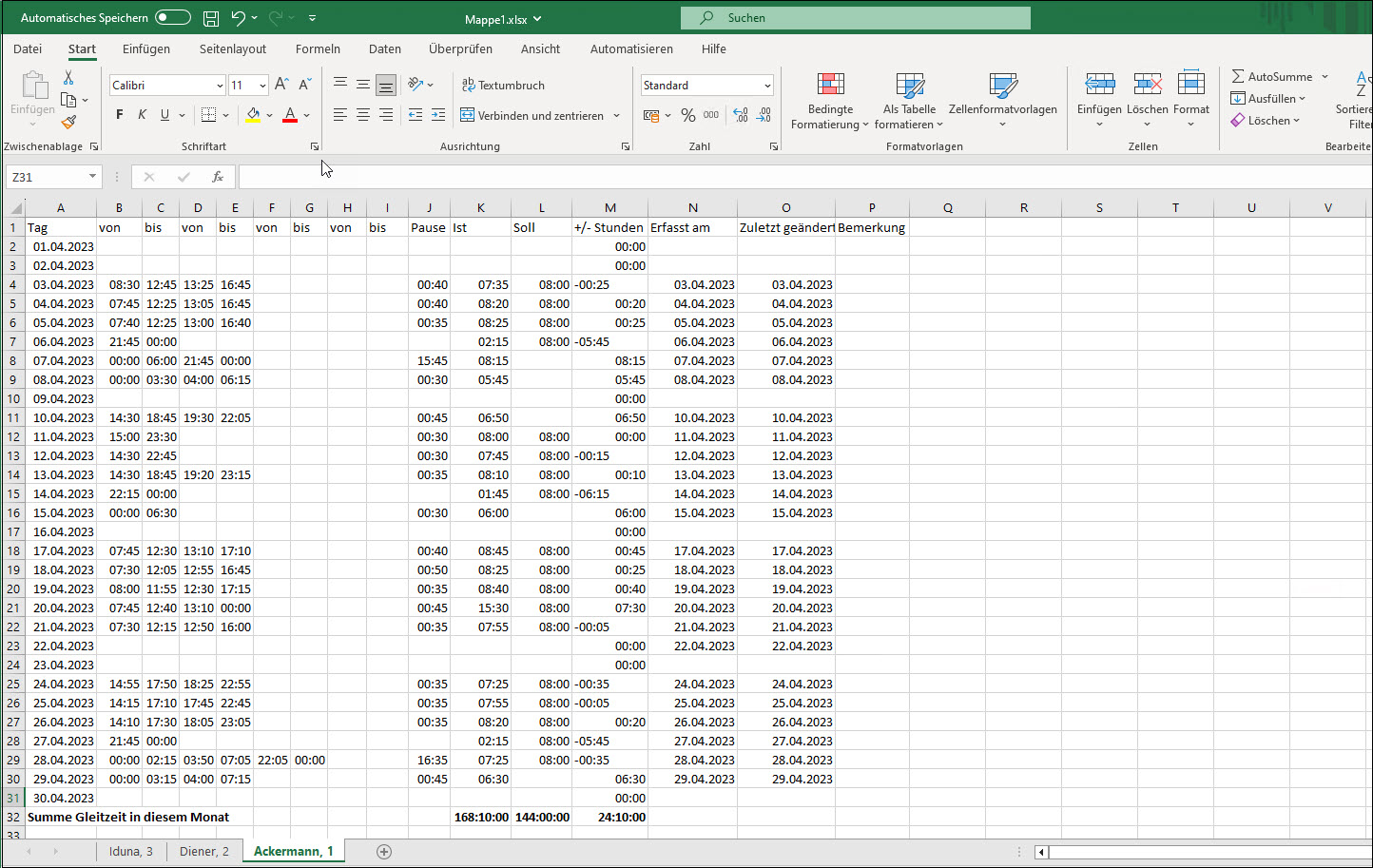Apply italic formatting with K icon
1373x868 pixels.
pos(143,115)
